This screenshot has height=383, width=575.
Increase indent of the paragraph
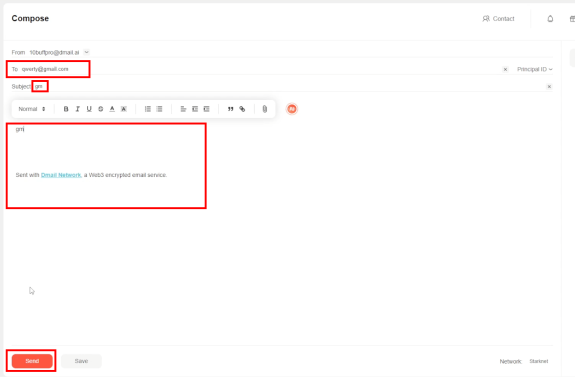pyautogui.click(x=207, y=109)
